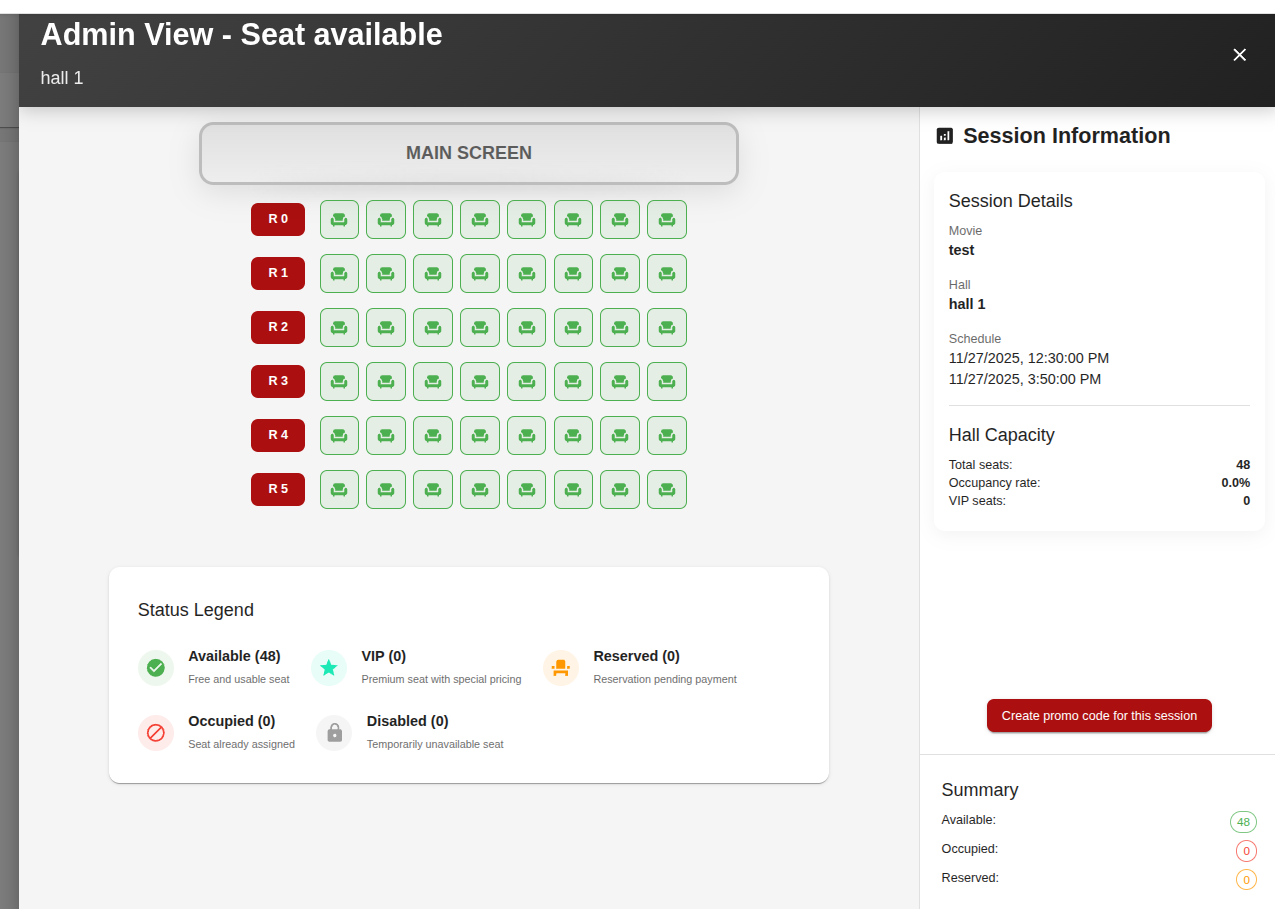Screen dimensions: 1275x909
Task: Select the third seat in row R 2
Action: (x=433, y=327)
